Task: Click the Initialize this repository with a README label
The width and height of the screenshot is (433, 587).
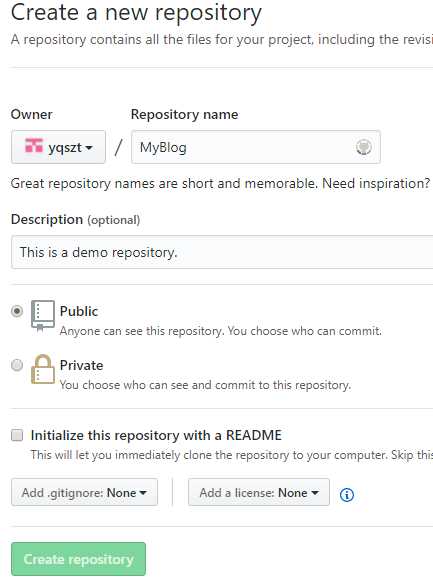Action: click(x=156, y=435)
